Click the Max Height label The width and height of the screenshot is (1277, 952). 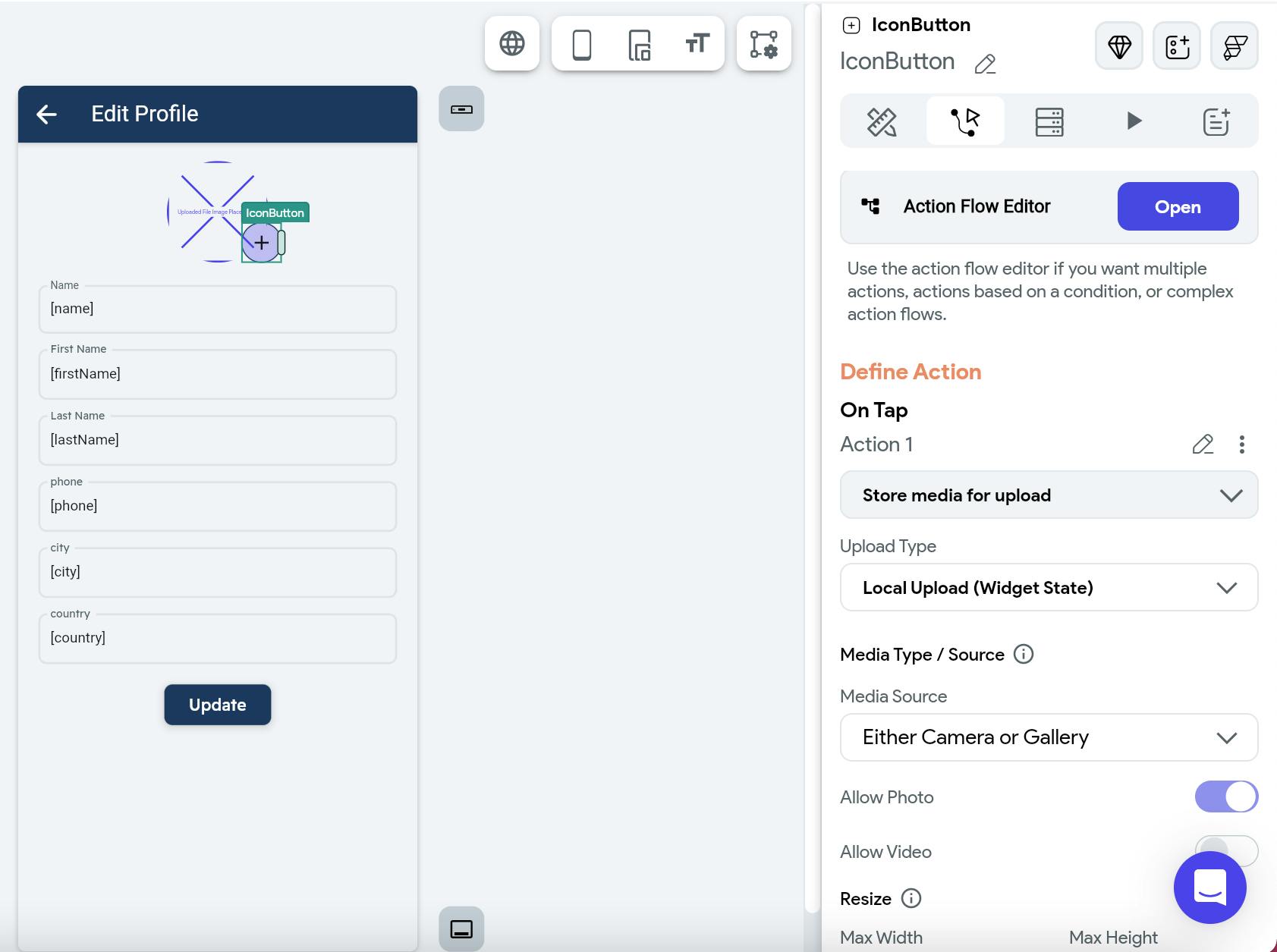1113,938
